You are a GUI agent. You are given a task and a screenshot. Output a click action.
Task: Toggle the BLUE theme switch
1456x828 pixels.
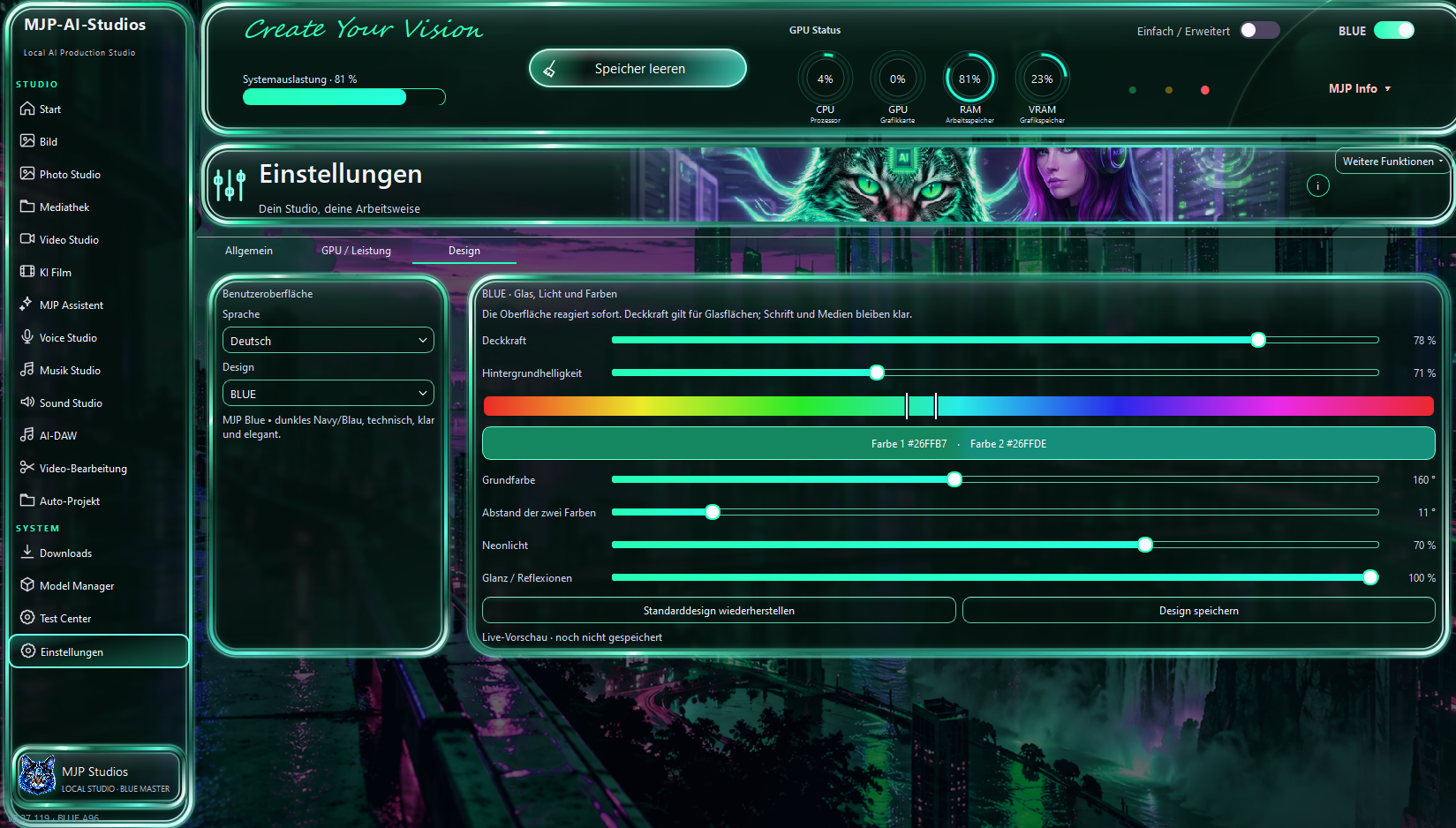point(1394,30)
